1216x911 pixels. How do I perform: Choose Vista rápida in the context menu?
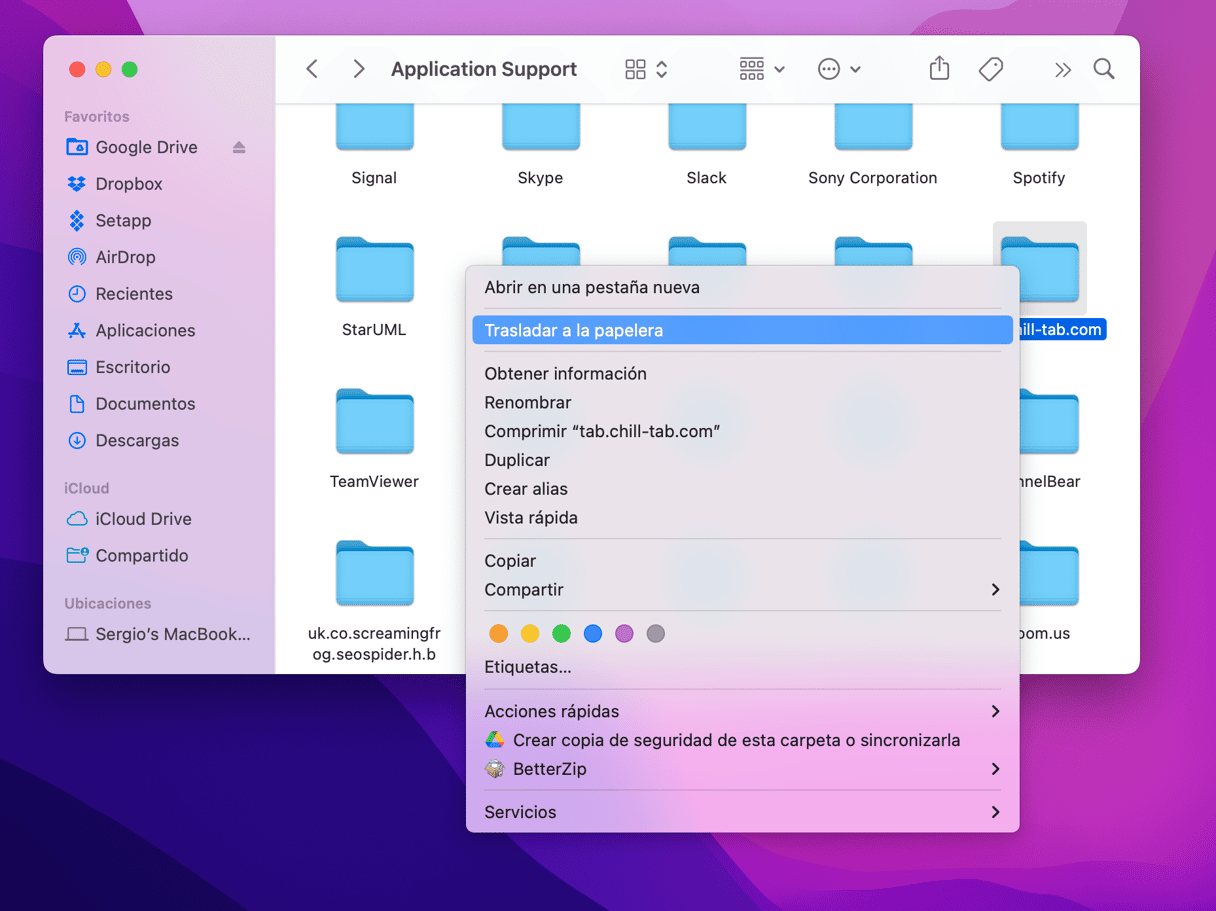[743, 518]
